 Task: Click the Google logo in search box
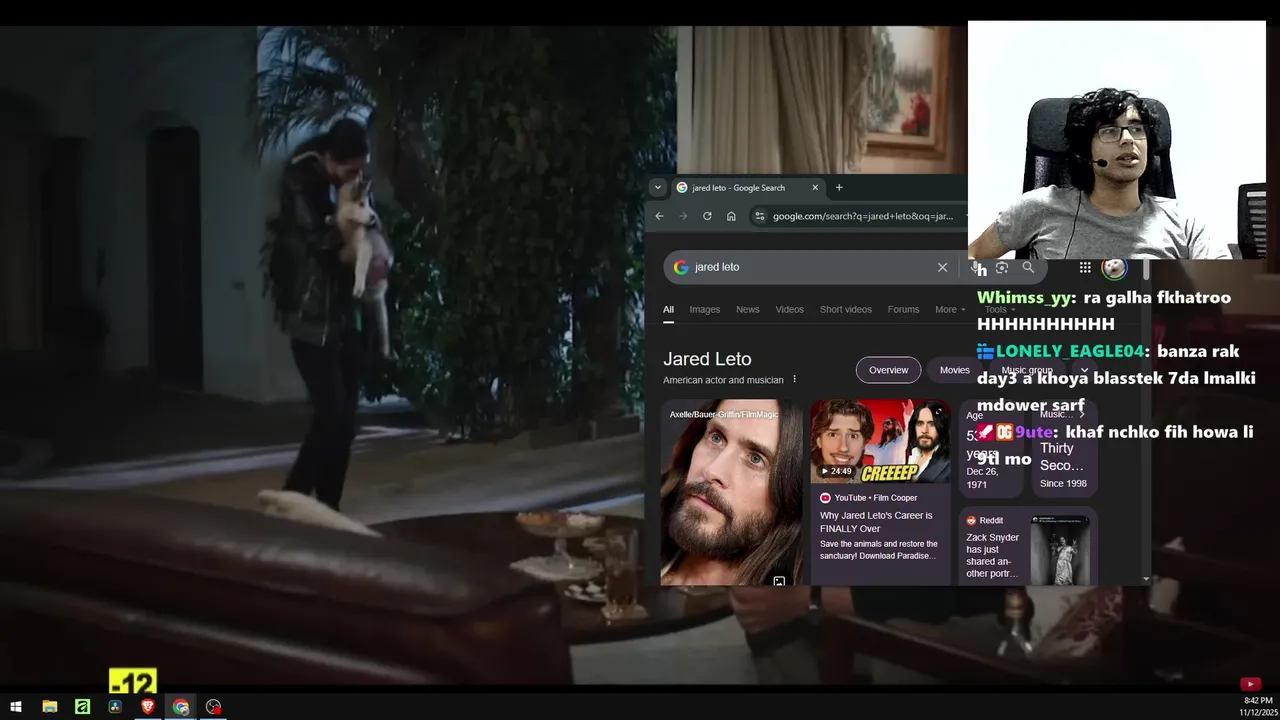[x=681, y=267]
